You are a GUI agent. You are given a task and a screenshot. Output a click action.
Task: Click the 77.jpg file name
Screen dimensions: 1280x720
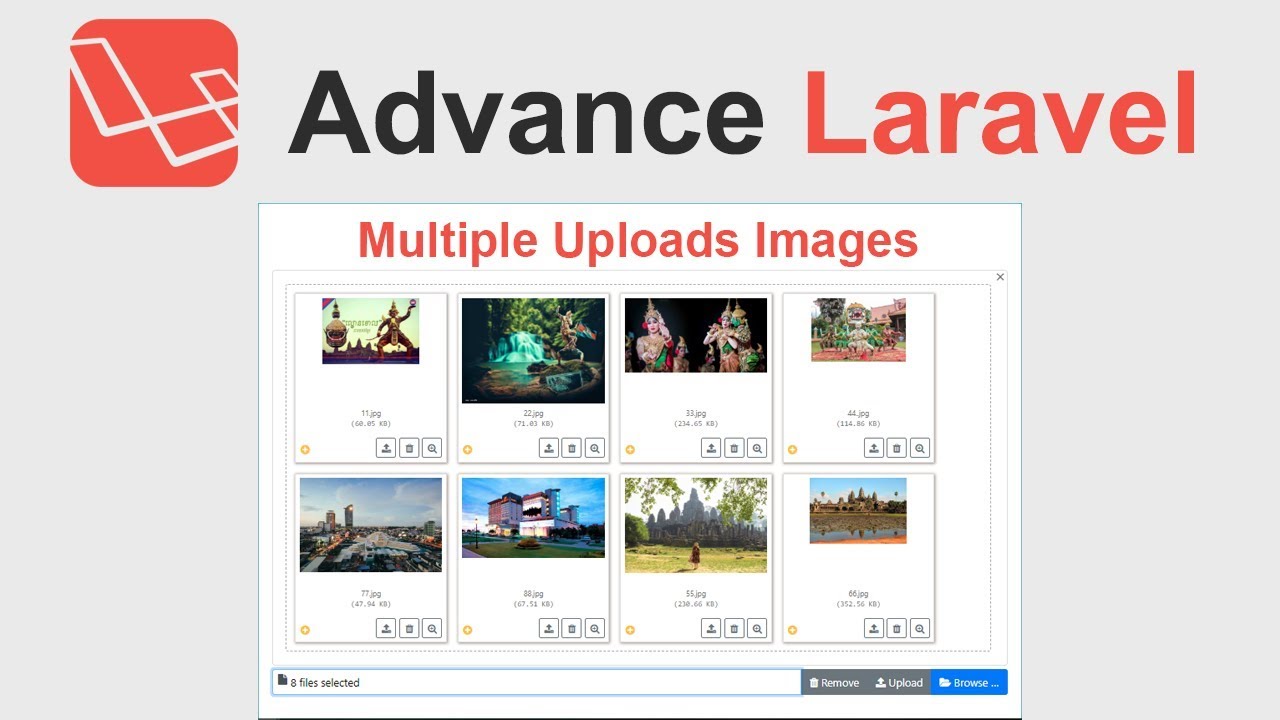(370, 593)
